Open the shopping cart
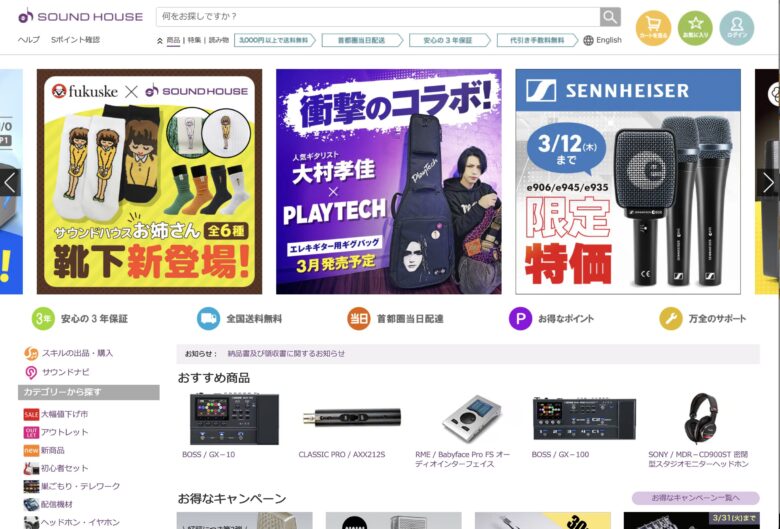The width and height of the screenshot is (780, 529). click(x=653, y=28)
